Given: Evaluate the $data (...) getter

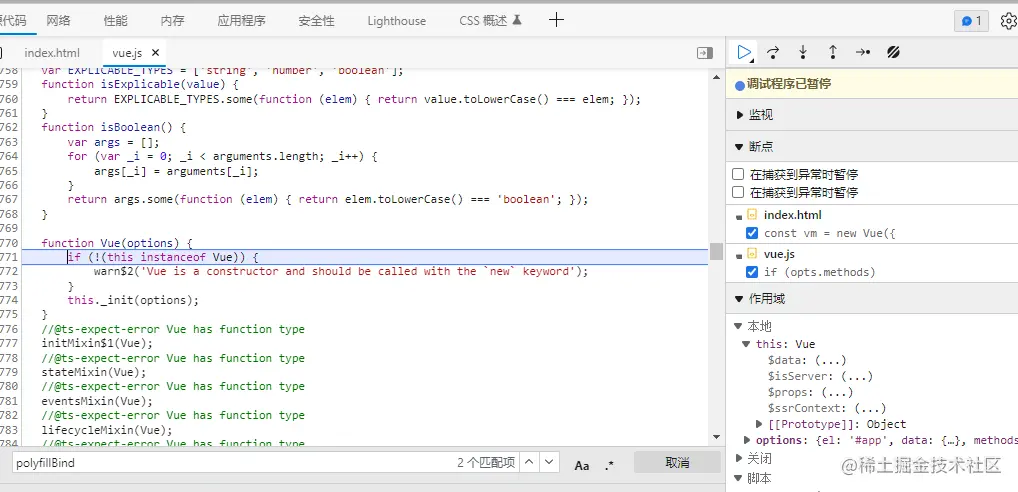Looking at the screenshot, I should [831, 360].
